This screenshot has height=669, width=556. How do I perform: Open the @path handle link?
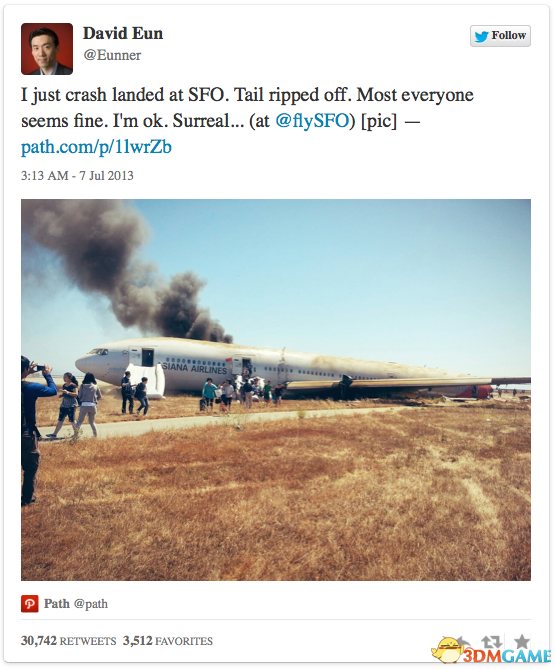[91, 604]
